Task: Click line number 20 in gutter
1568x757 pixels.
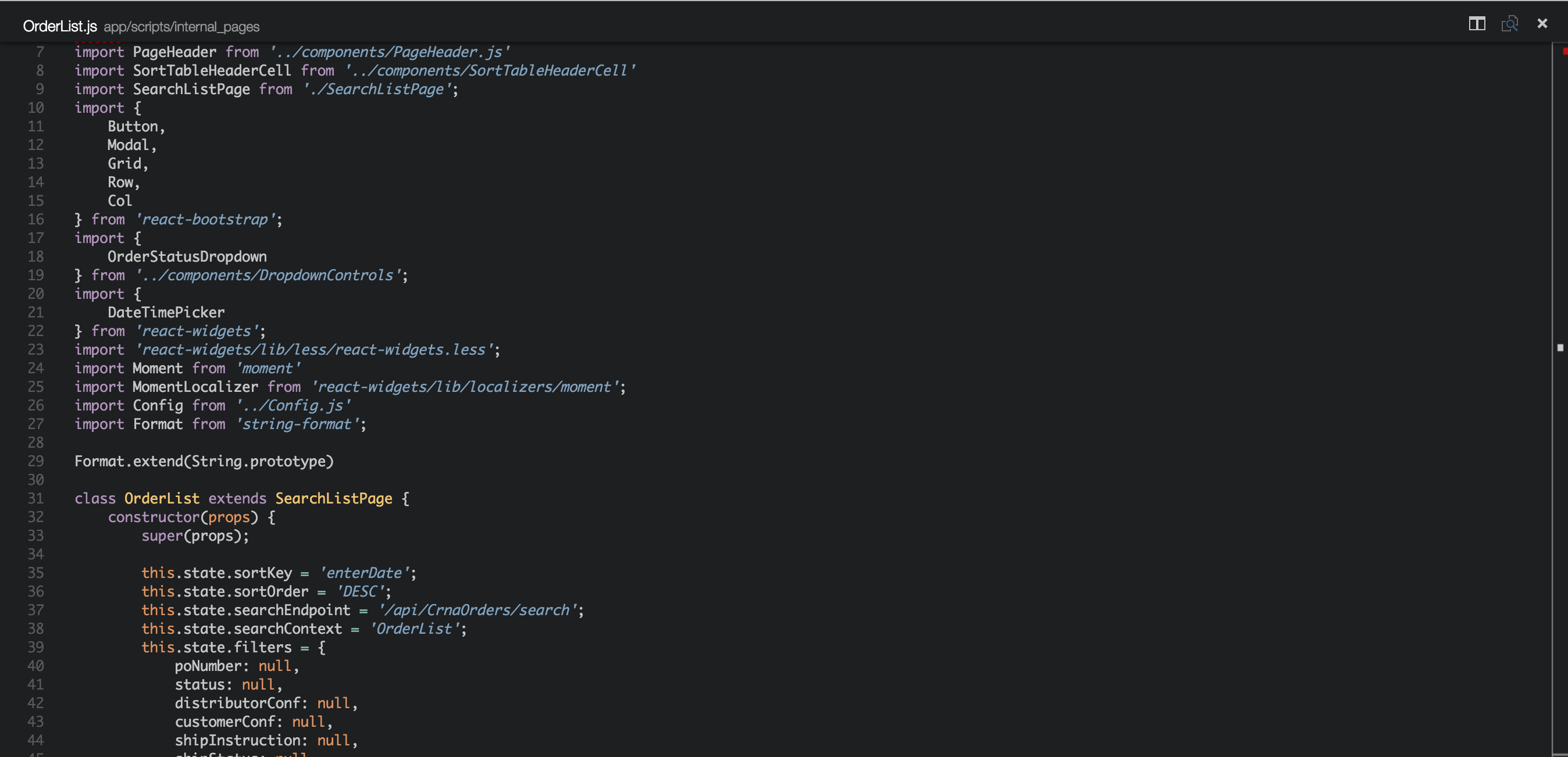Action: [x=35, y=294]
